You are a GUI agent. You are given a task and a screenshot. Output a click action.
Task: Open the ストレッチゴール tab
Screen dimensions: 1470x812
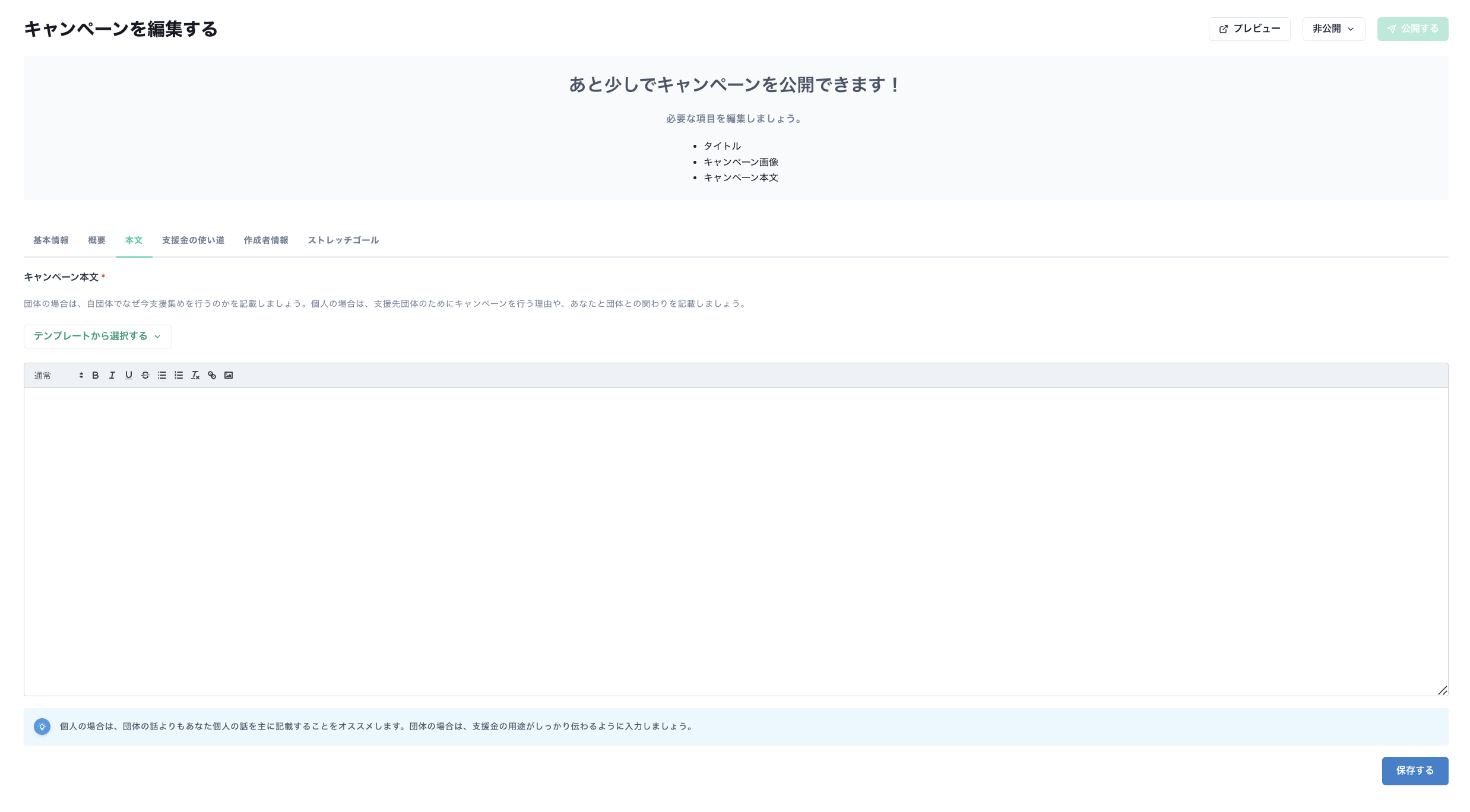(x=343, y=240)
